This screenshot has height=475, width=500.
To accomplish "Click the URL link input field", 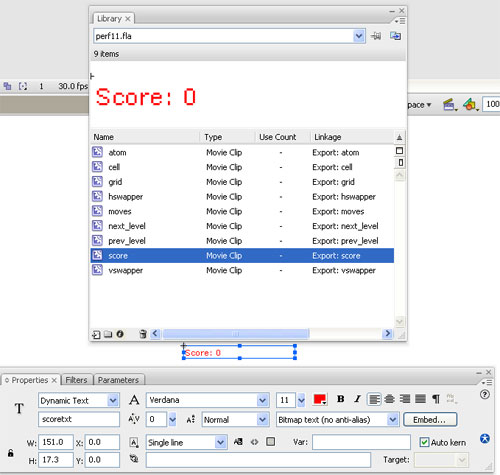I will (x=258, y=460).
